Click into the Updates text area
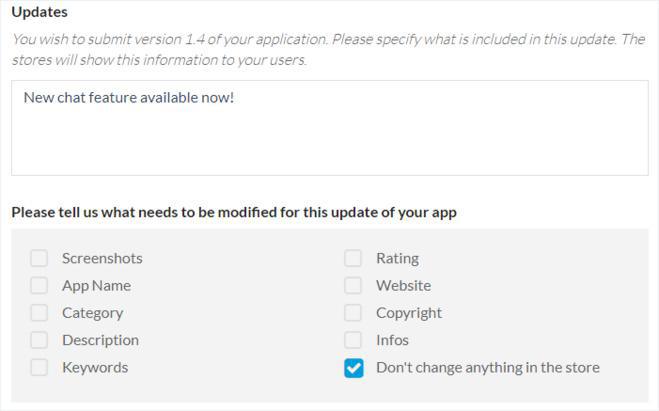The width and height of the screenshot is (659, 411). point(329,128)
